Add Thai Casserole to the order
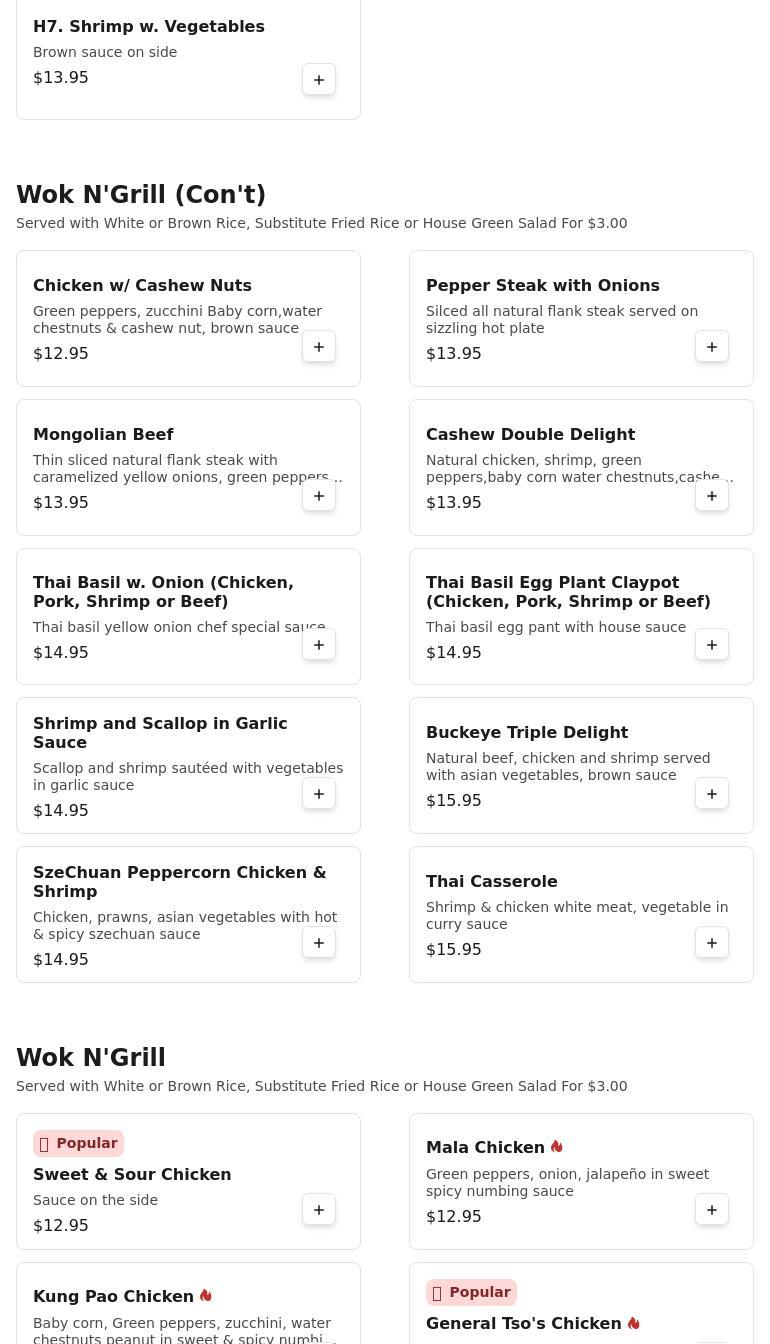Screen dimensions: 770x1344 pos(712,943)
